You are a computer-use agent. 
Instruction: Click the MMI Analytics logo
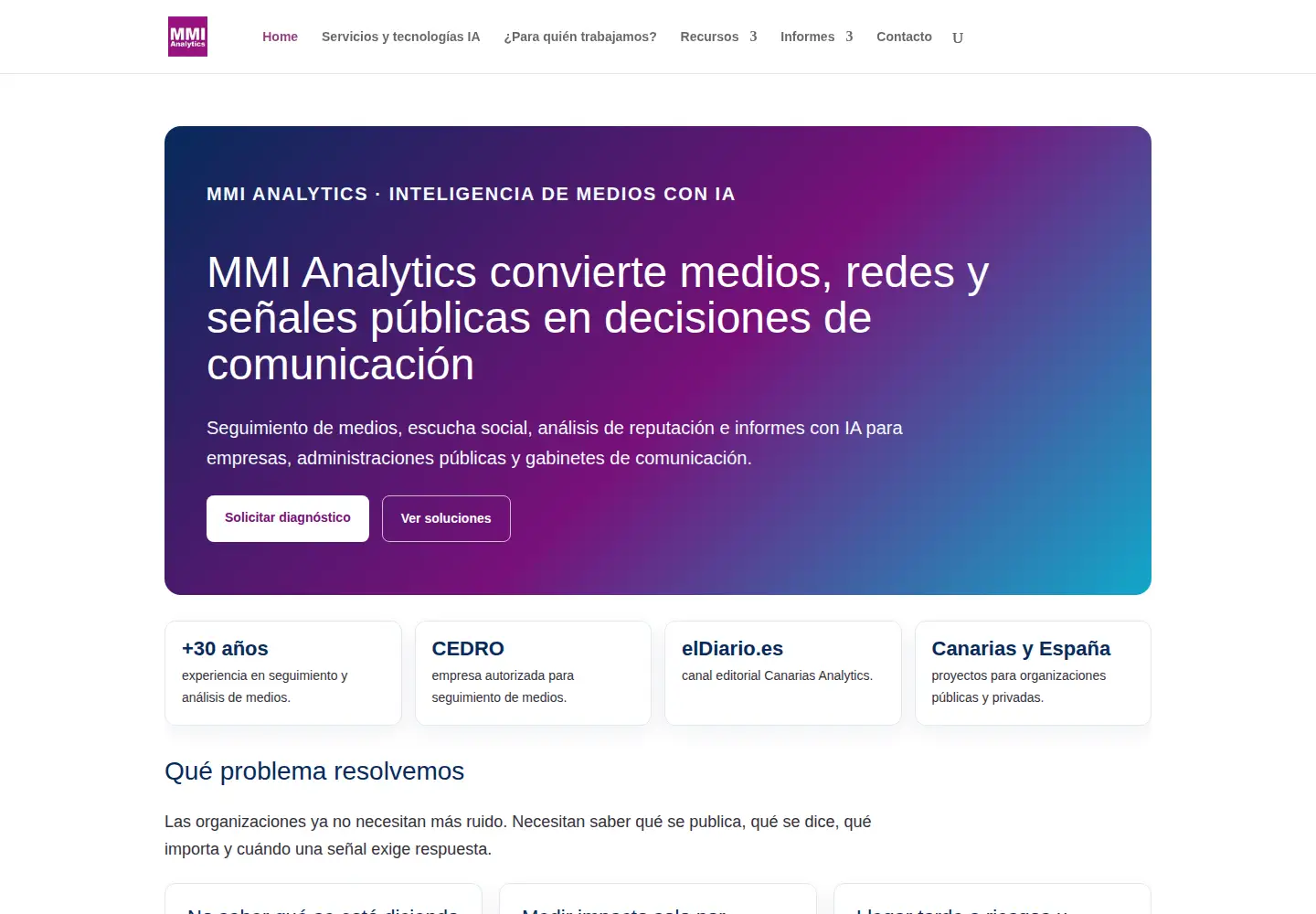[187, 37]
